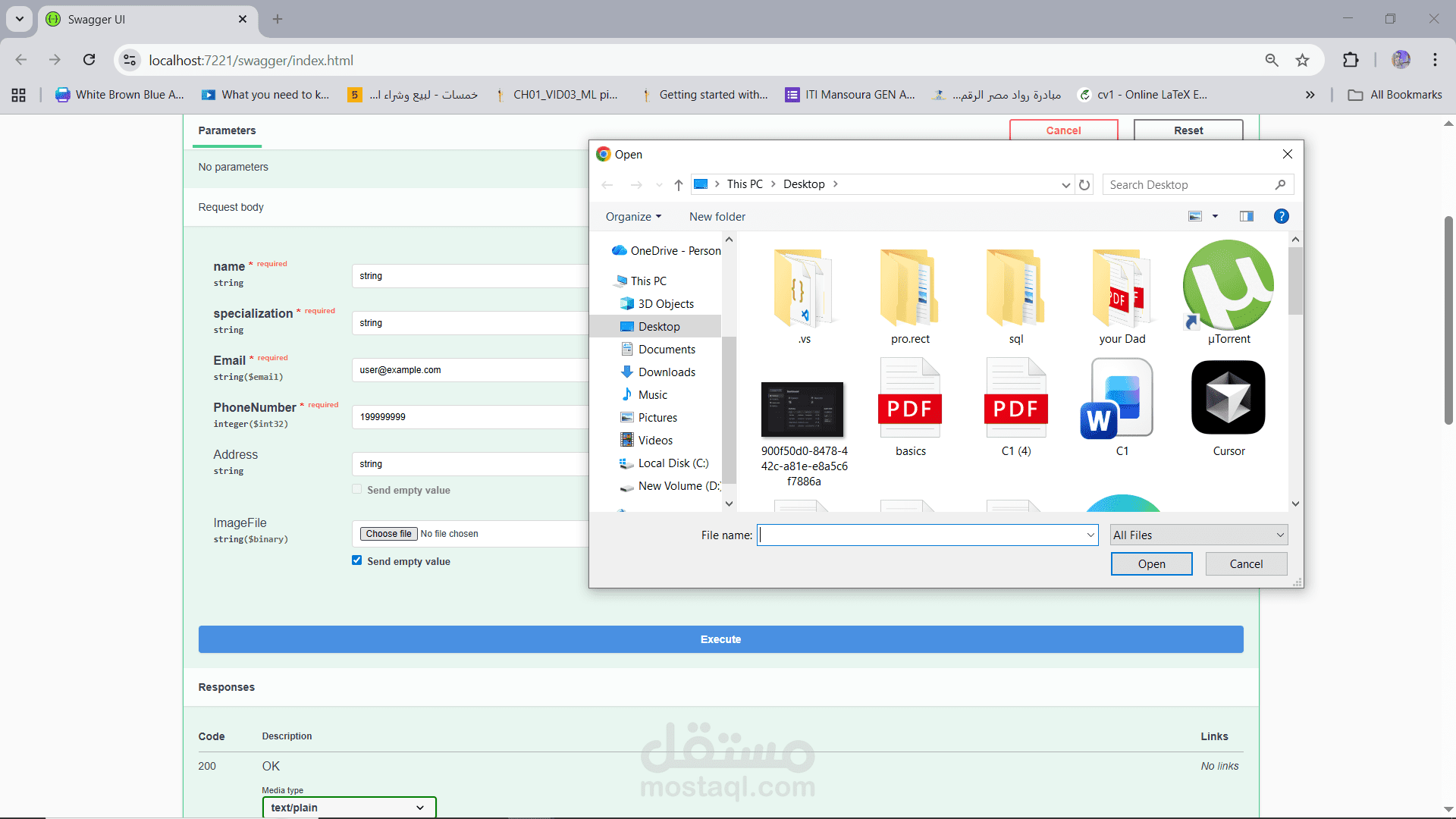This screenshot has height=819, width=1456.
Task: Open the Chrome profile avatar
Action: tap(1401, 60)
